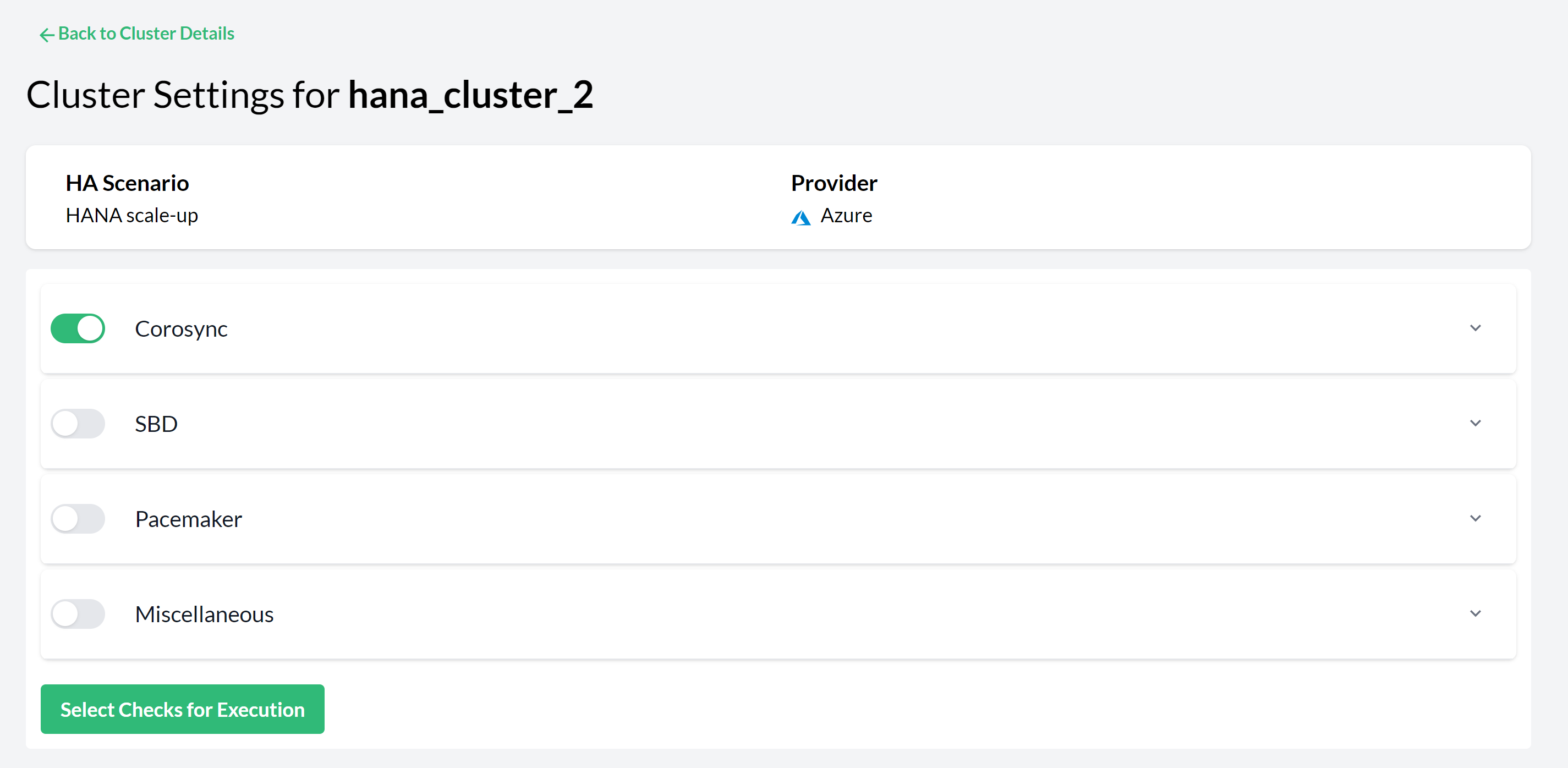Click the HANA scale-up scenario value
Image resolution: width=1568 pixels, height=768 pixels.
131,216
